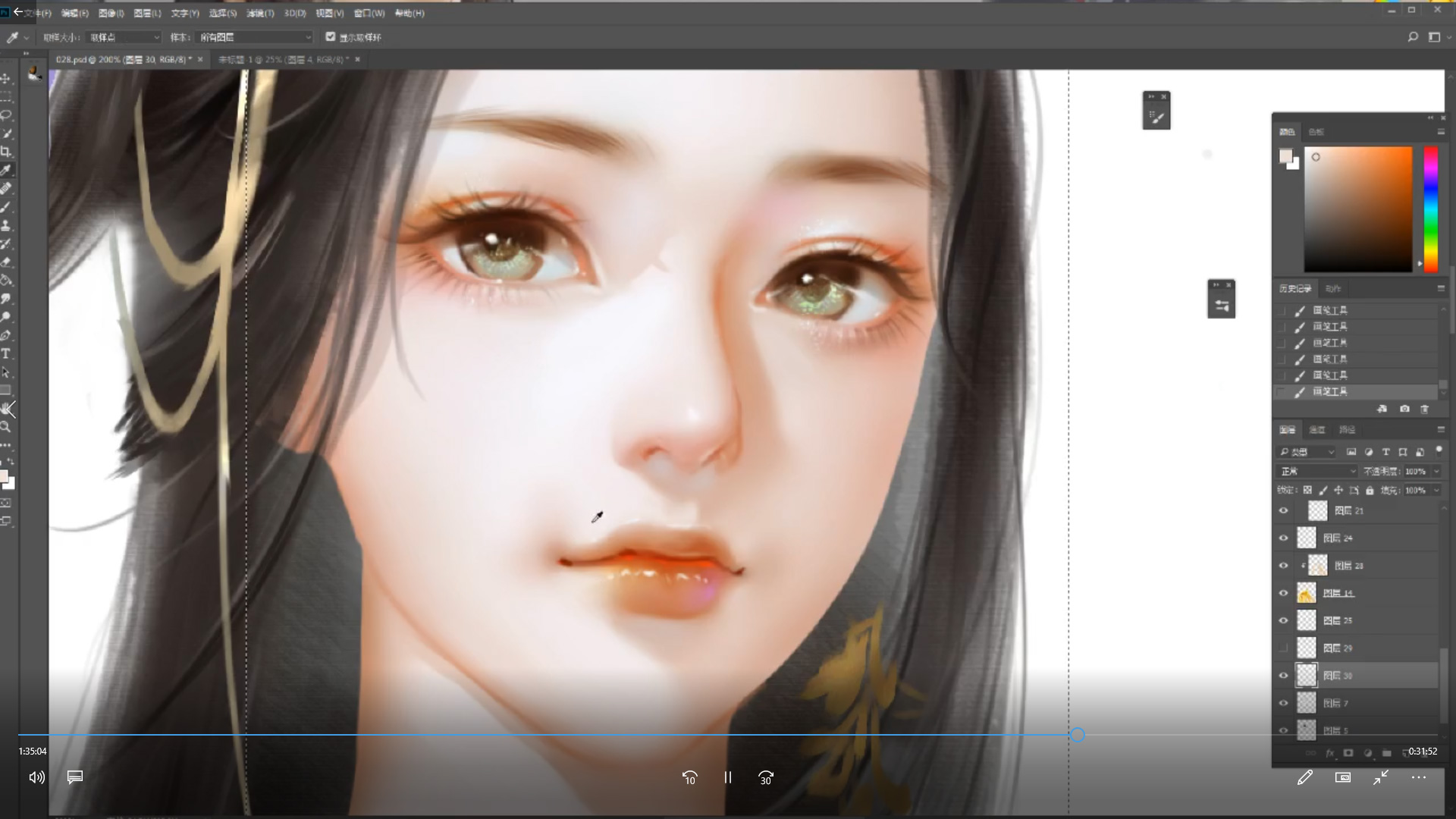
Task: Open 样本 sample layers dropdown
Action: 254,37
